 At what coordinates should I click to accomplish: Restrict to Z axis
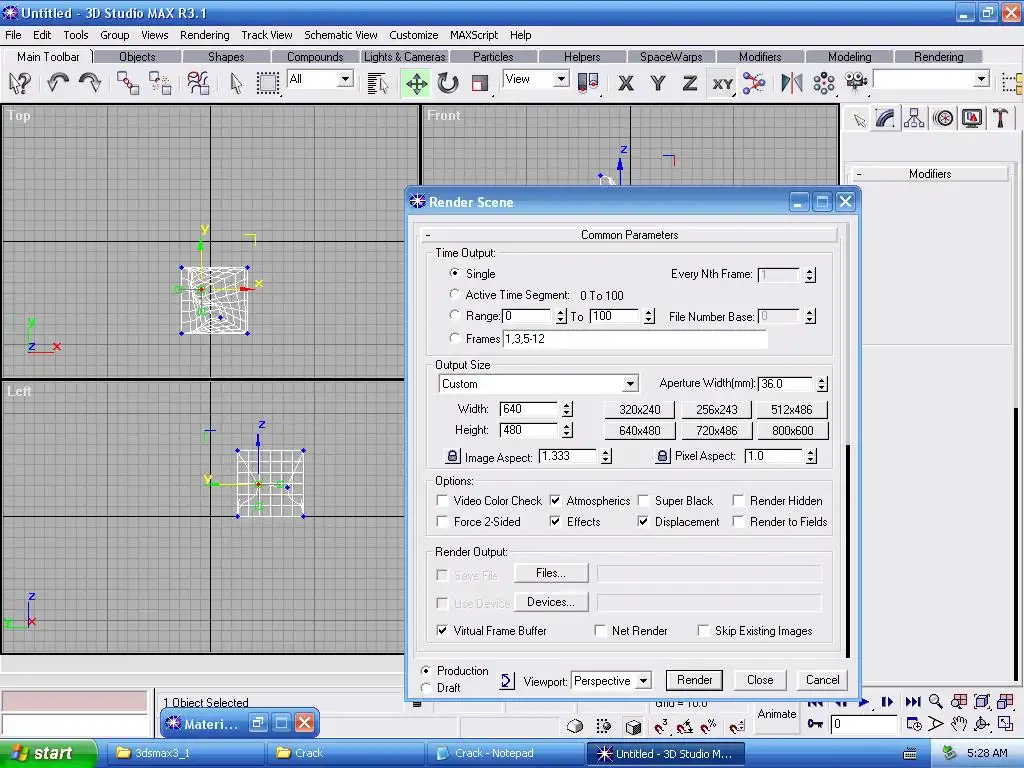click(x=690, y=83)
